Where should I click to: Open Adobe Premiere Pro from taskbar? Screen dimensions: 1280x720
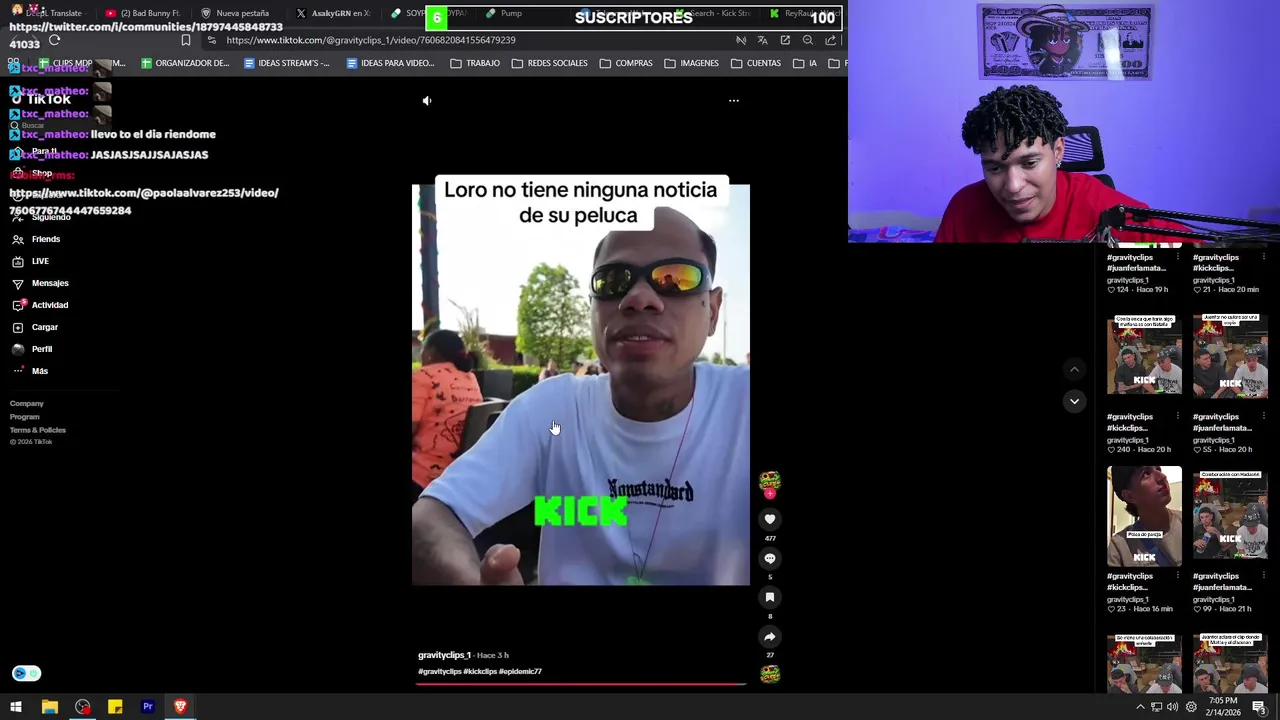pyautogui.click(x=148, y=707)
